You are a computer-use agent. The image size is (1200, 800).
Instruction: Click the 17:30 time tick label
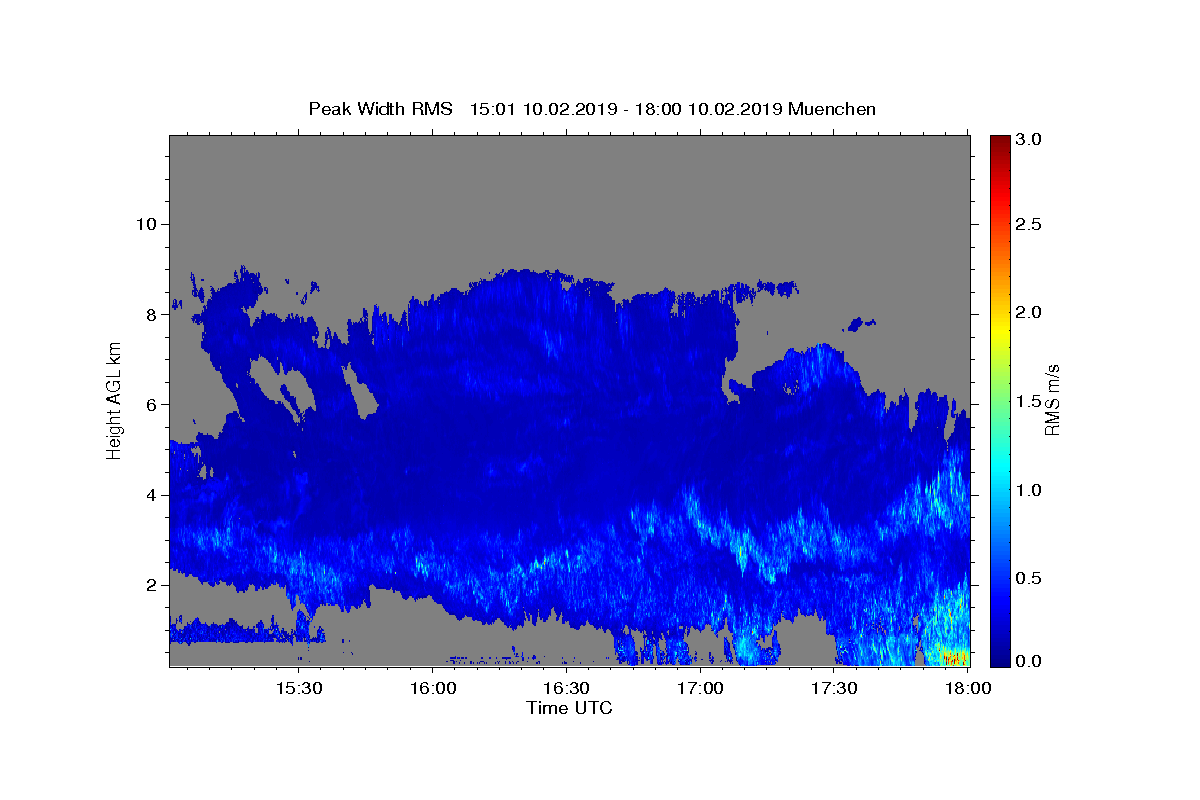click(834, 689)
